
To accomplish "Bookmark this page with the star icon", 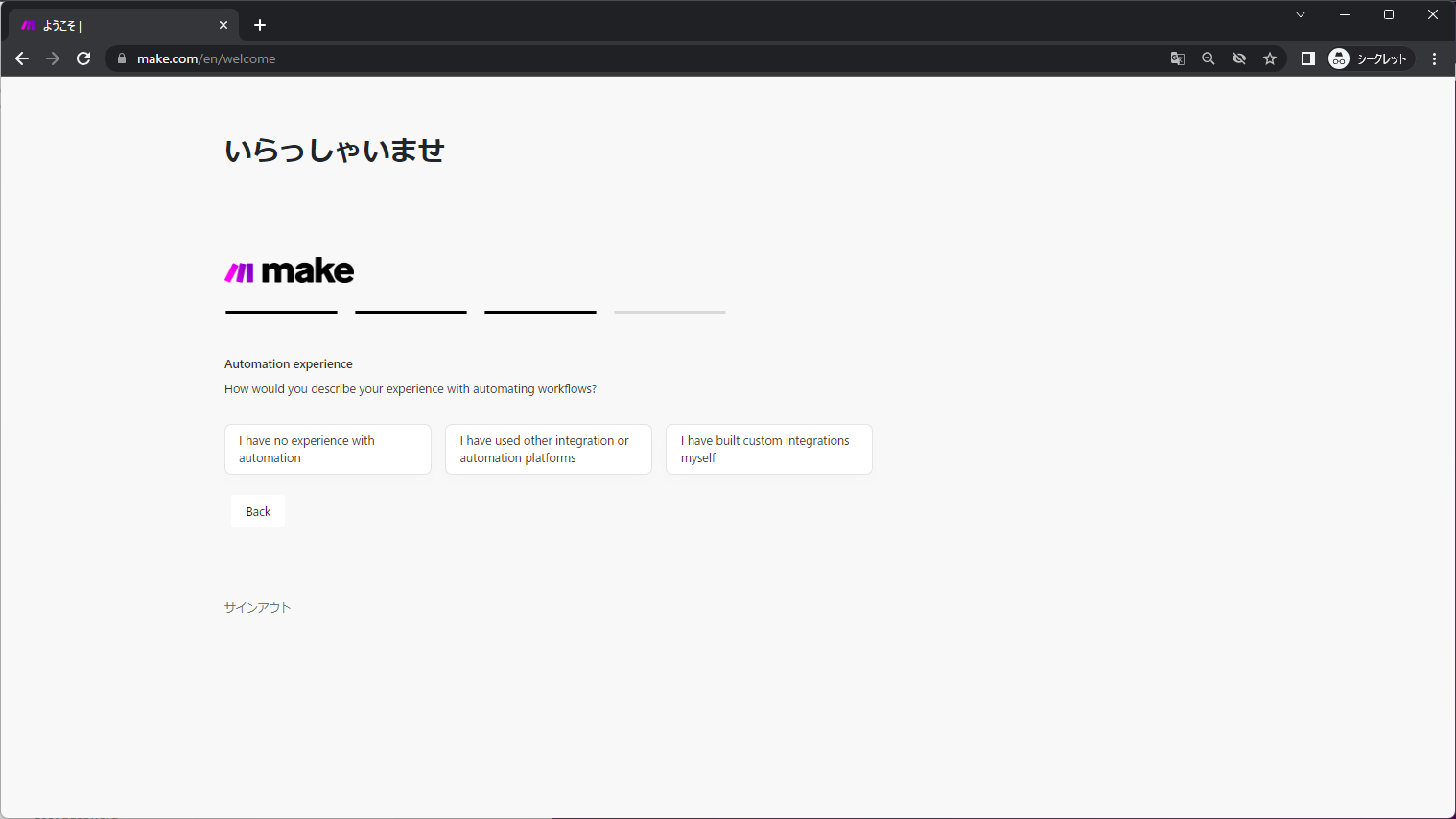I will (x=1270, y=58).
